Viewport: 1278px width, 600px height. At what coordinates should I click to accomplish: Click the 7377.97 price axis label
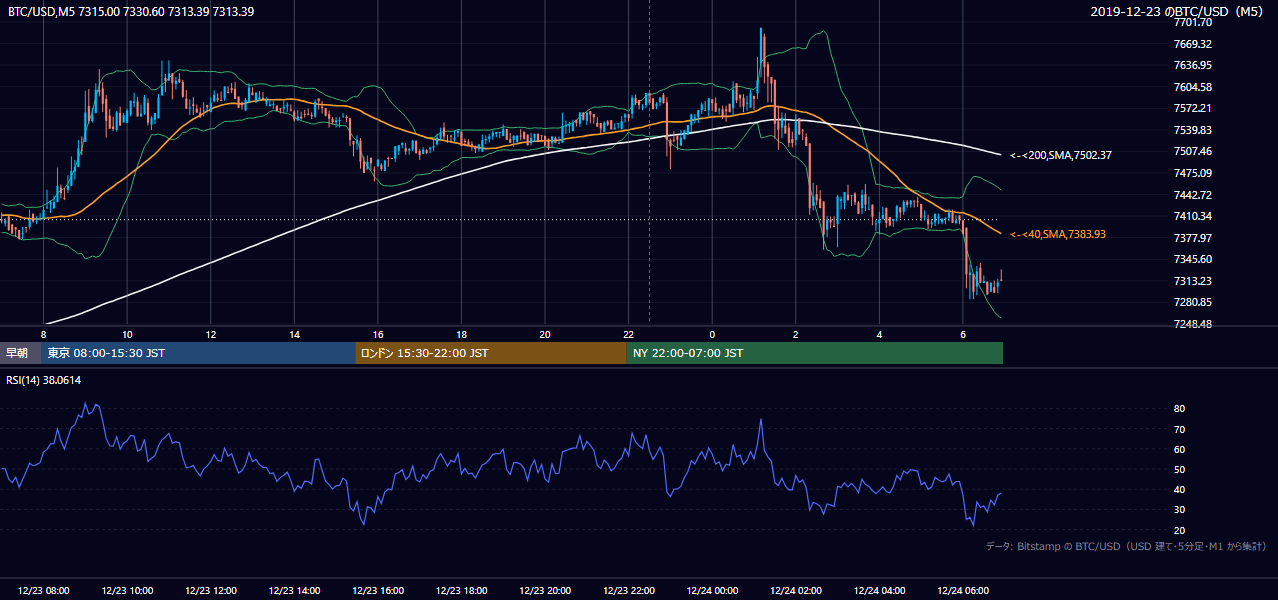point(1192,238)
